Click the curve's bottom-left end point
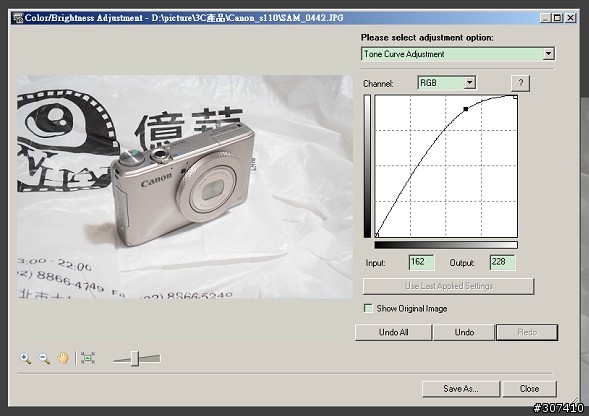Screen dimensions: 589x416 (x=377, y=235)
